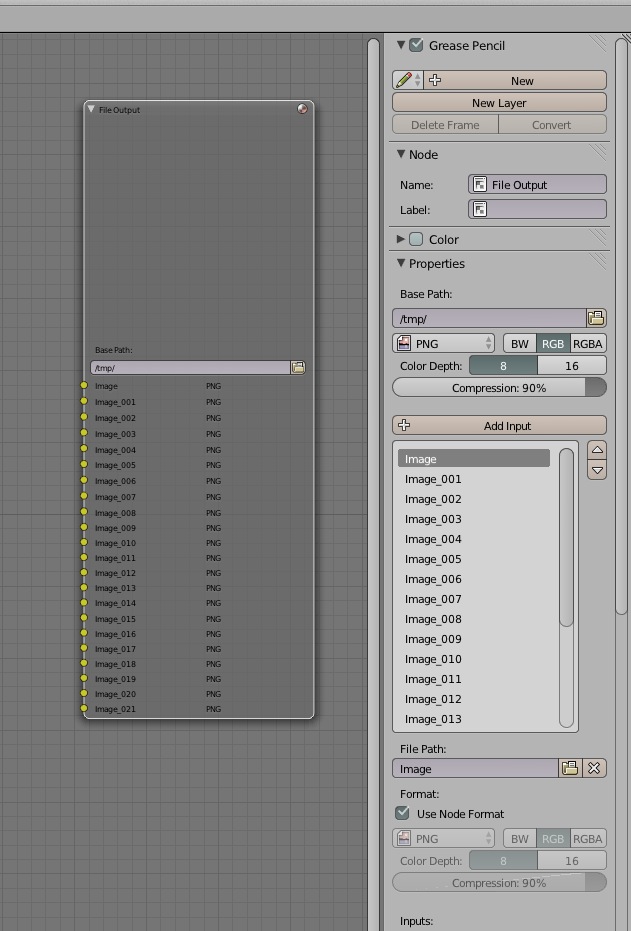This screenshot has height=931, width=631.
Task: Move the input up with the up arrow
Action: pos(597,450)
